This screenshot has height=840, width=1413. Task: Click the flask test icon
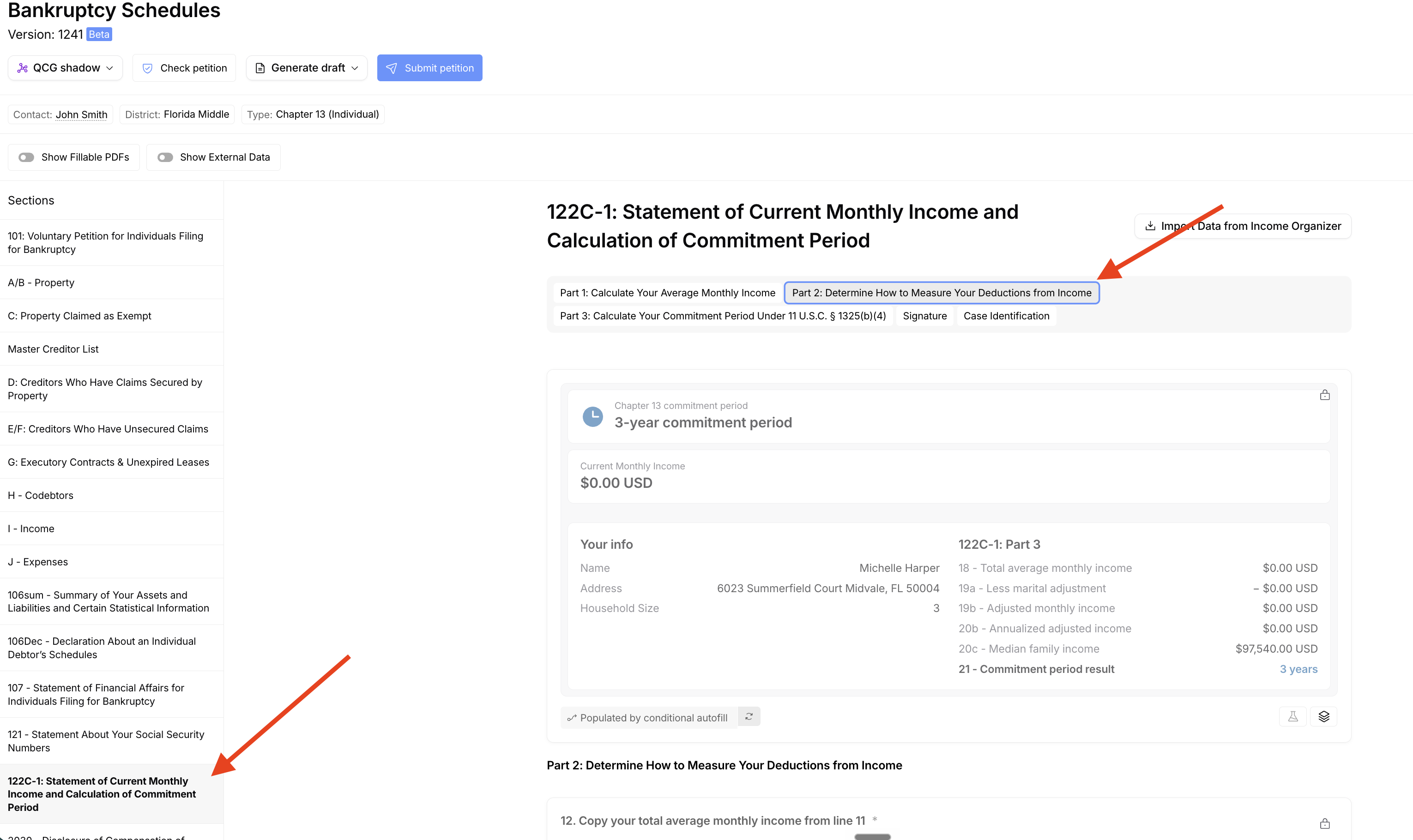(1292, 717)
